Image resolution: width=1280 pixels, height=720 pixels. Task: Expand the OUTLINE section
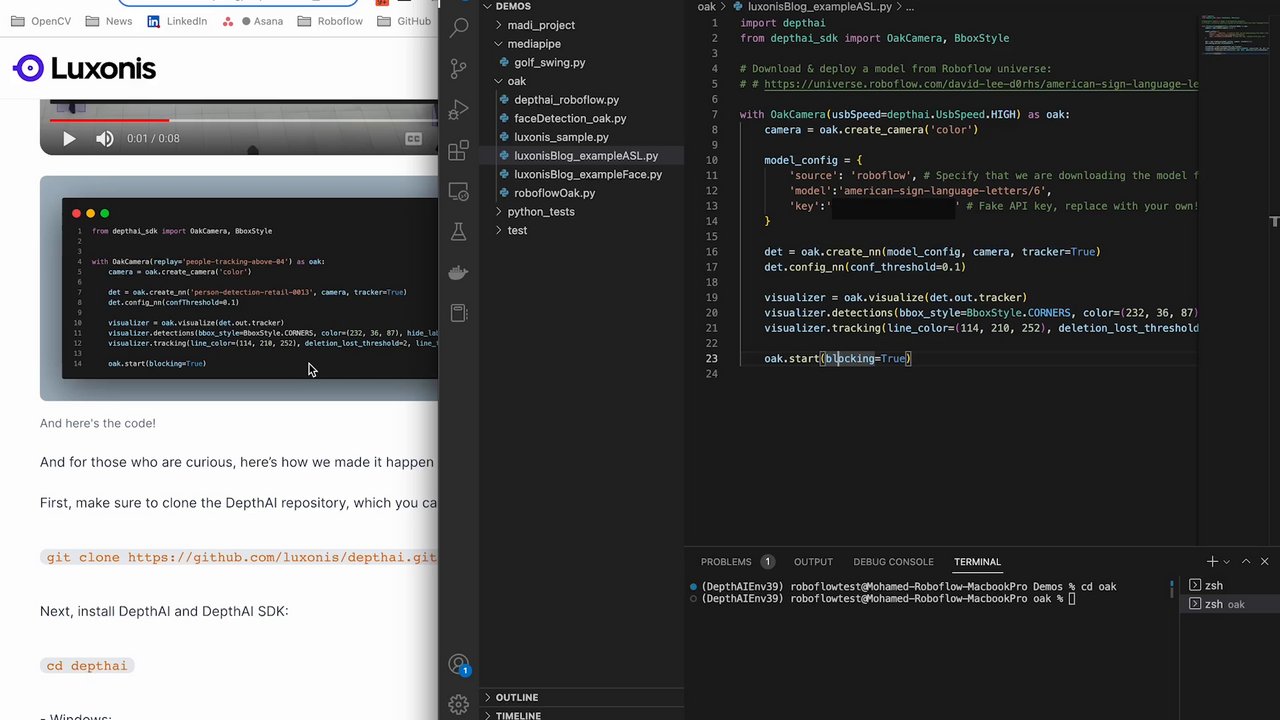click(x=516, y=697)
